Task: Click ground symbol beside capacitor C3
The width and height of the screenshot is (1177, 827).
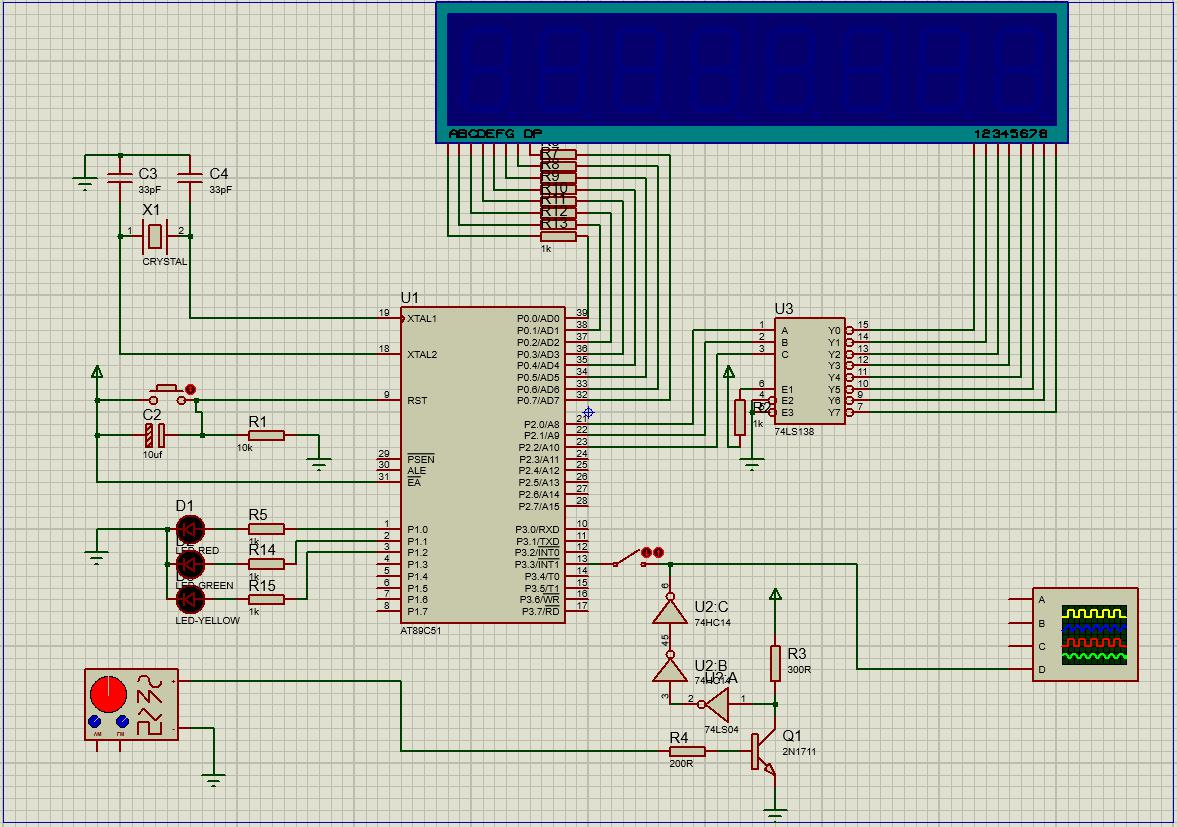Action: (85, 183)
